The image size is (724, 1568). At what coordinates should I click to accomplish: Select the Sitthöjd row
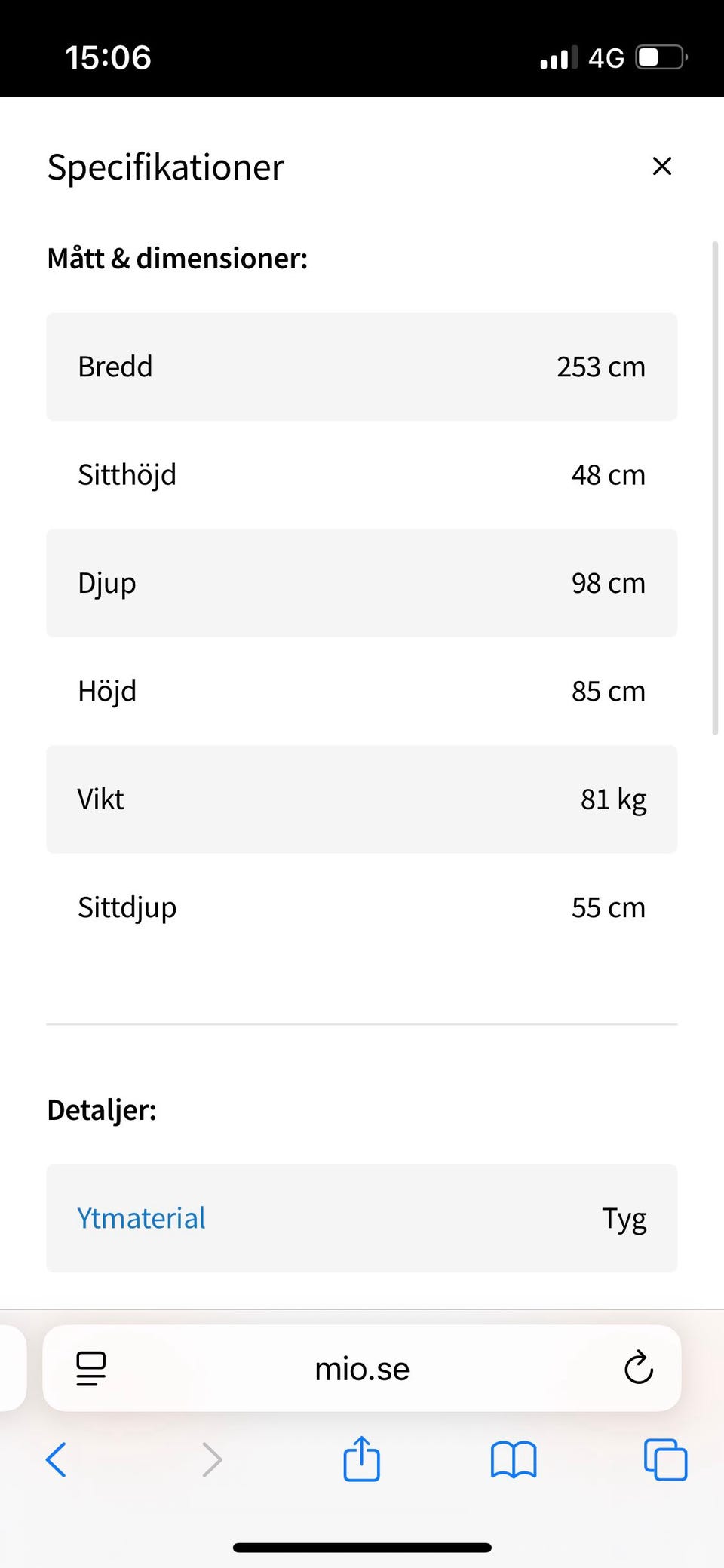pos(362,475)
